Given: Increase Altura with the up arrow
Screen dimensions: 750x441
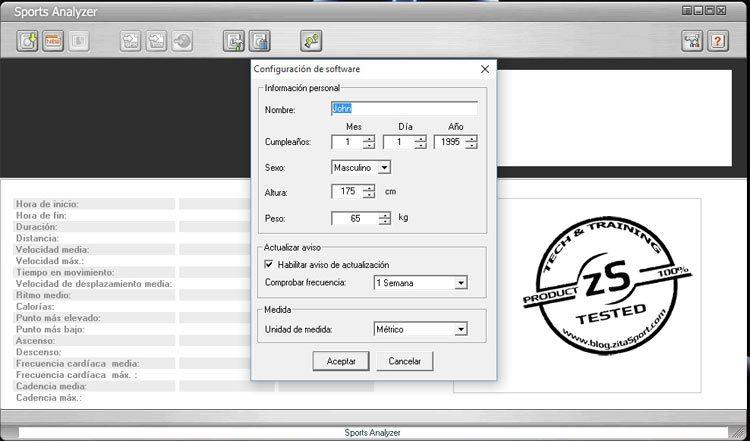Looking at the screenshot, I should (x=369, y=188).
